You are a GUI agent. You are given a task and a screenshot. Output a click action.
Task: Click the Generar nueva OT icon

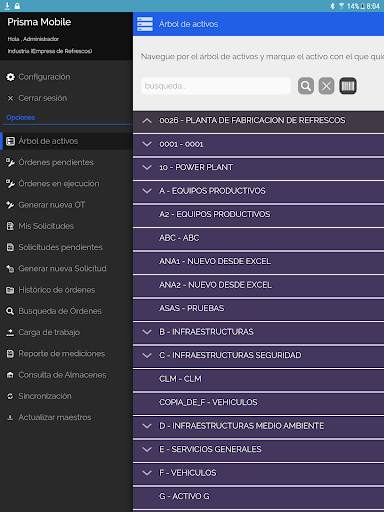tap(10, 205)
